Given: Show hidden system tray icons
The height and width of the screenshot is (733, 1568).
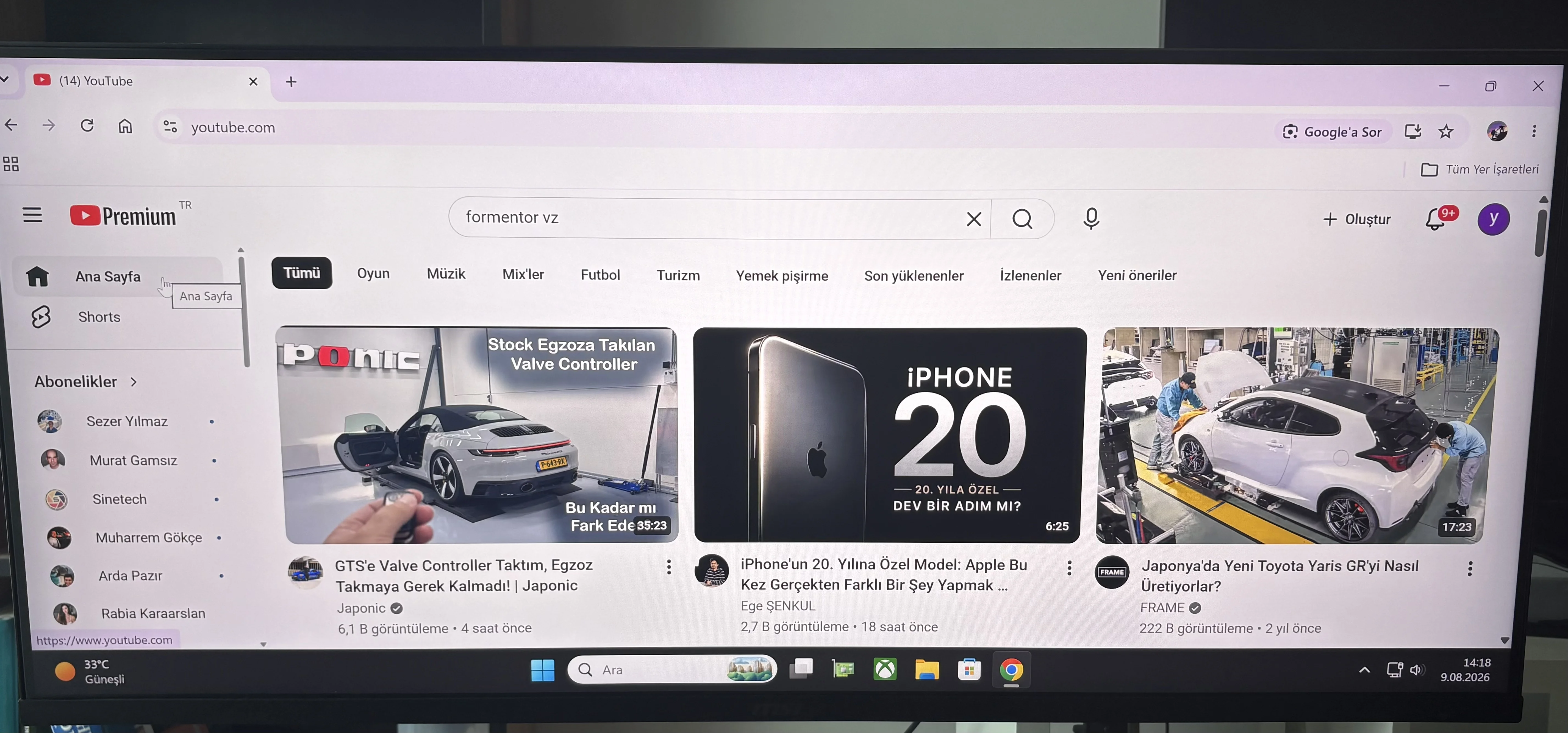Looking at the screenshot, I should click(1364, 670).
